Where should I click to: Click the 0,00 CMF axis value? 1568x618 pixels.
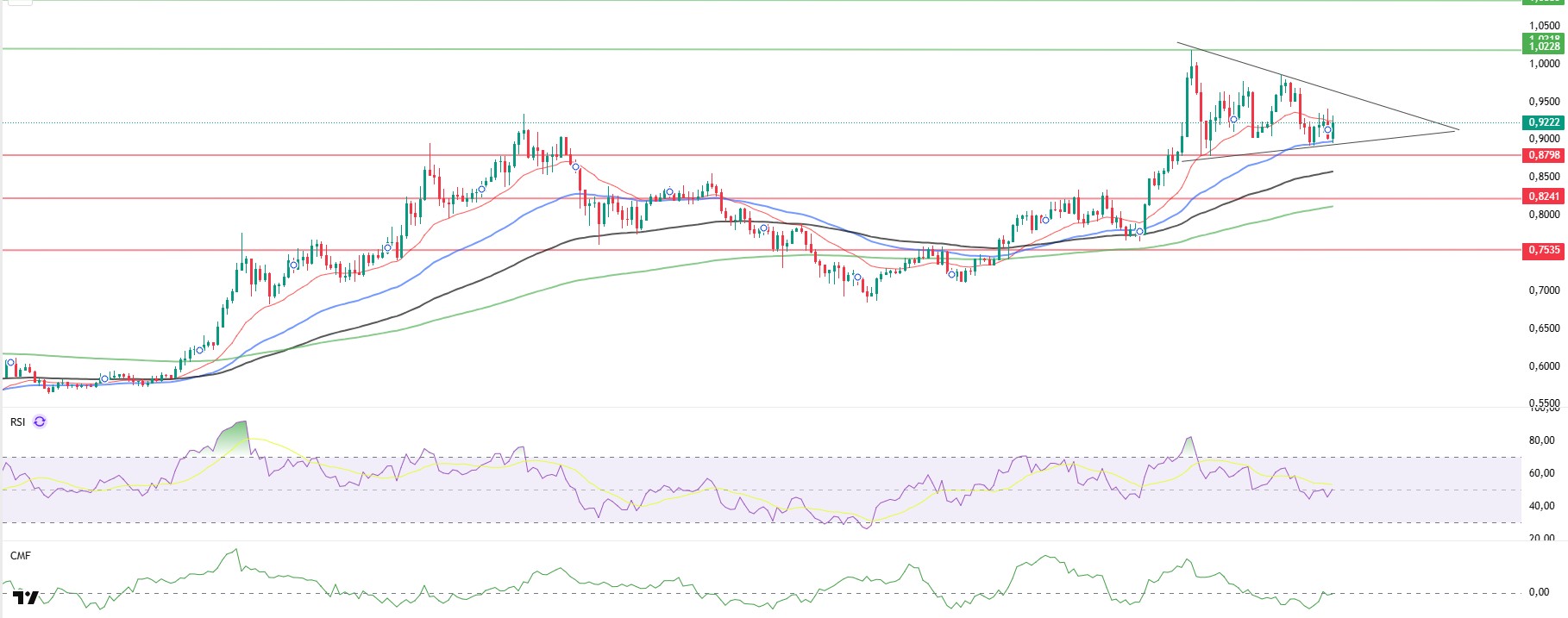pyautogui.click(x=1539, y=592)
